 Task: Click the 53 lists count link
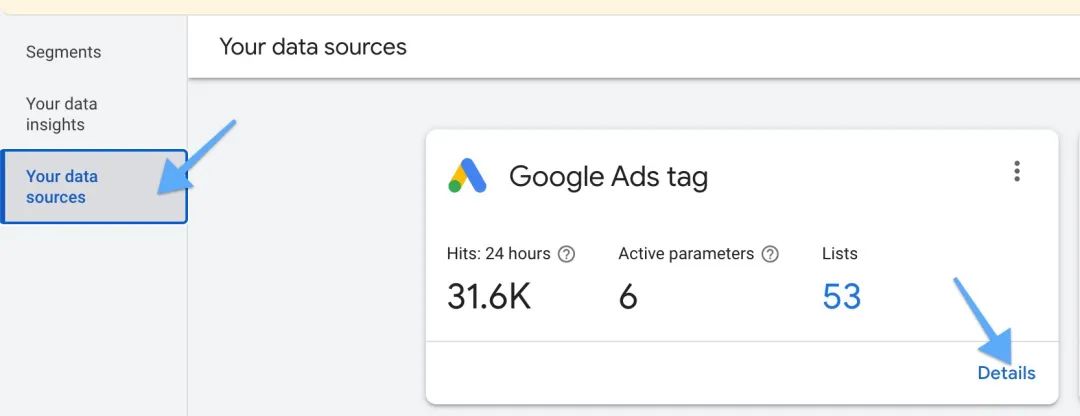[x=841, y=296]
